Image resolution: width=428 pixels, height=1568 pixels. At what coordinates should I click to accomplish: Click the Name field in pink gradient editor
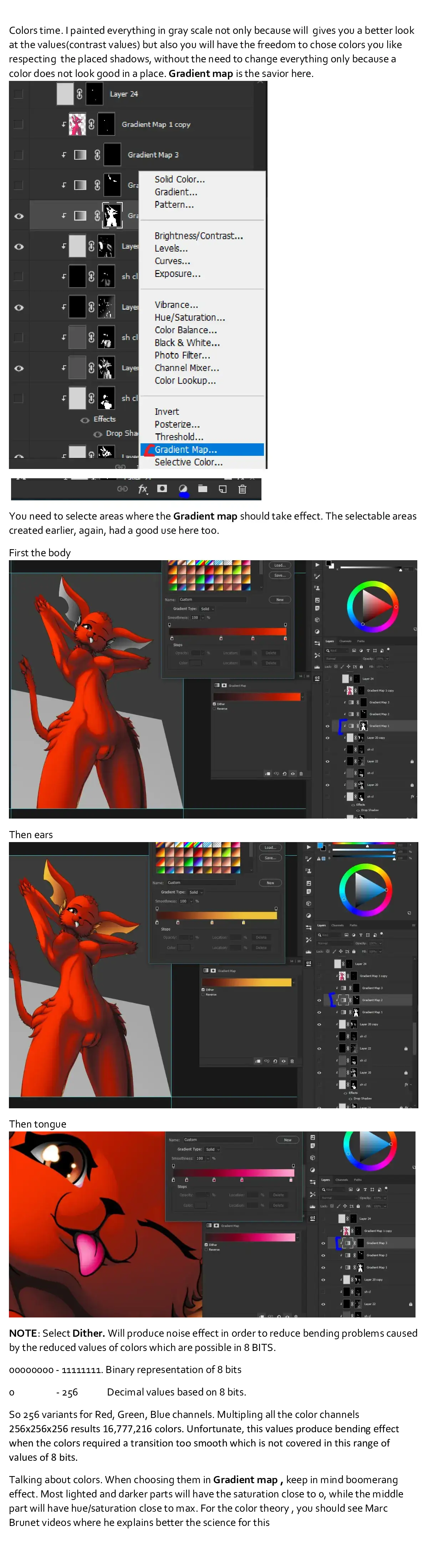tap(218, 1140)
